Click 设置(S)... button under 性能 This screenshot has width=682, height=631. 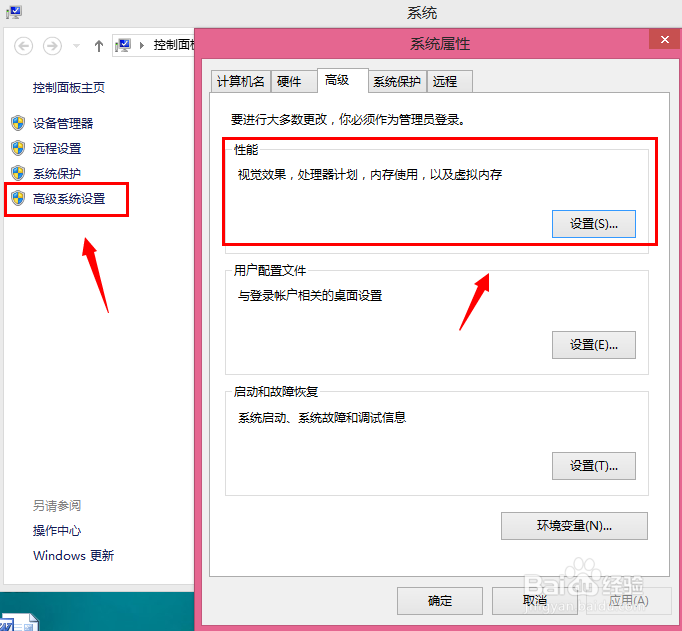click(594, 224)
